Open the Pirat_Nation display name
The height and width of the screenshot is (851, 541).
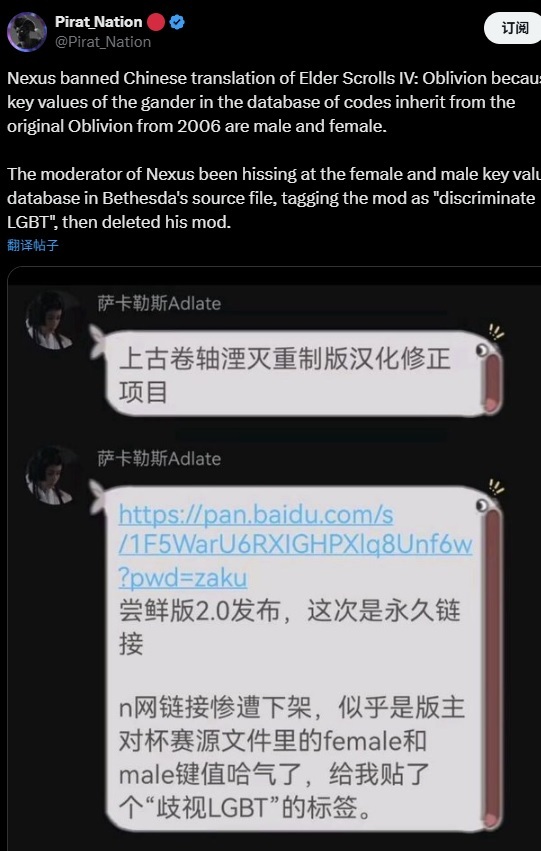[x=98, y=22]
